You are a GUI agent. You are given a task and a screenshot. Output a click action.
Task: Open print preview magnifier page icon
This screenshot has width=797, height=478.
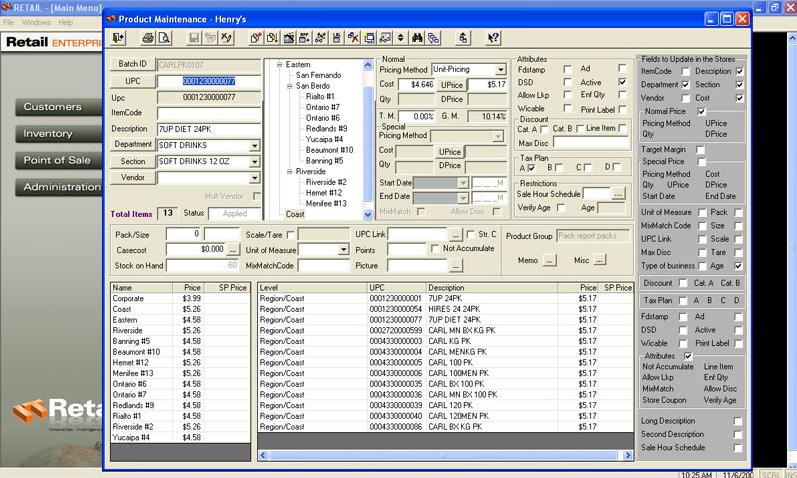pyautogui.click(x=164, y=38)
